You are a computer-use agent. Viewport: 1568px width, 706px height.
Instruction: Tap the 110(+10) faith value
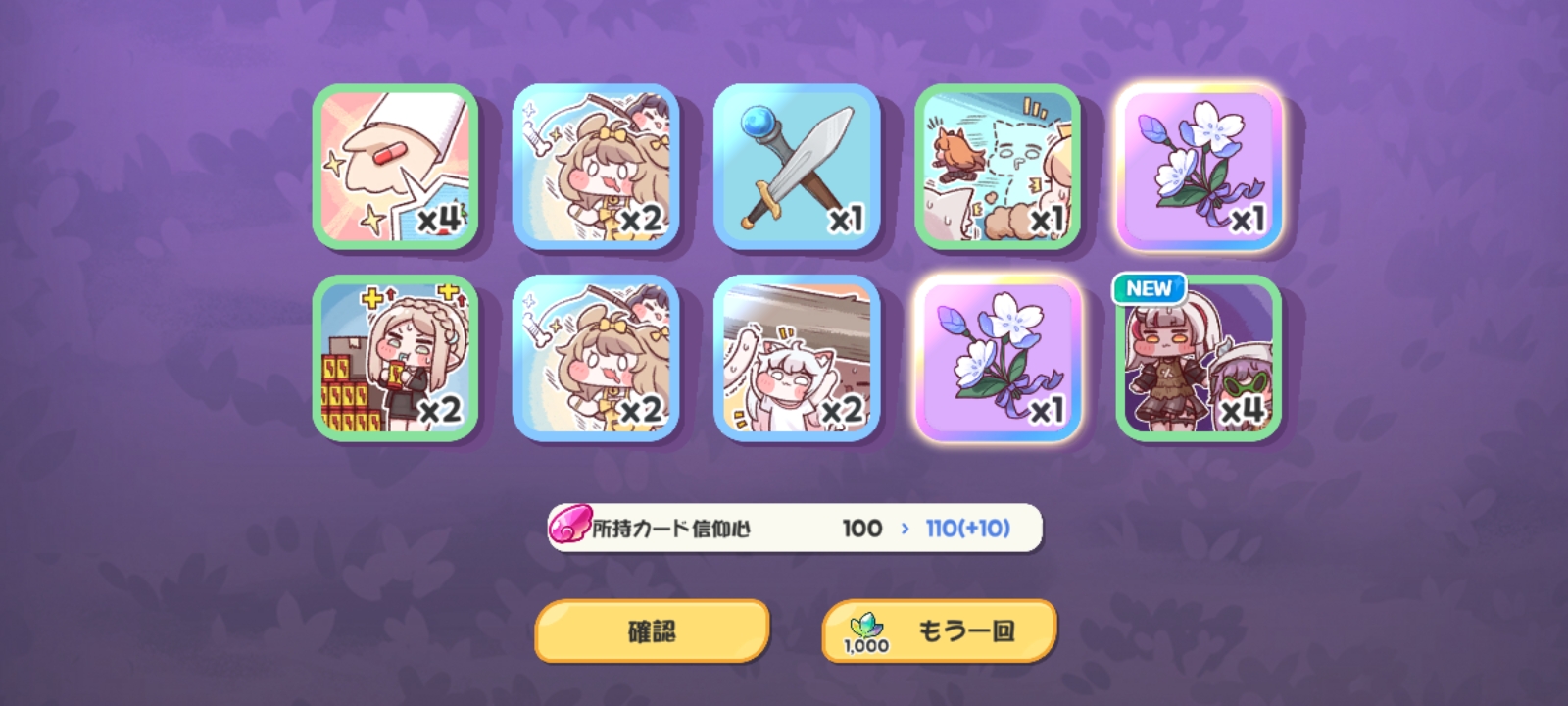tap(967, 528)
